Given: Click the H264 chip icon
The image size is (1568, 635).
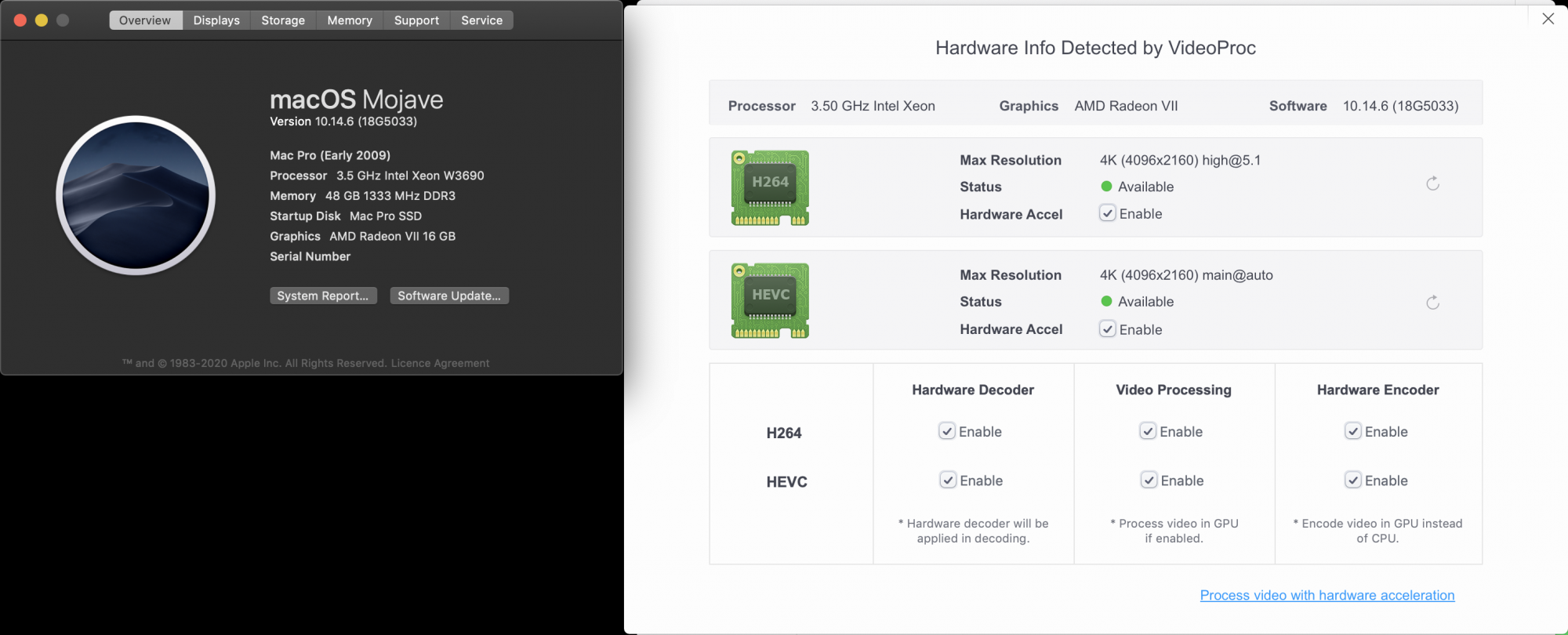Looking at the screenshot, I should click(770, 187).
